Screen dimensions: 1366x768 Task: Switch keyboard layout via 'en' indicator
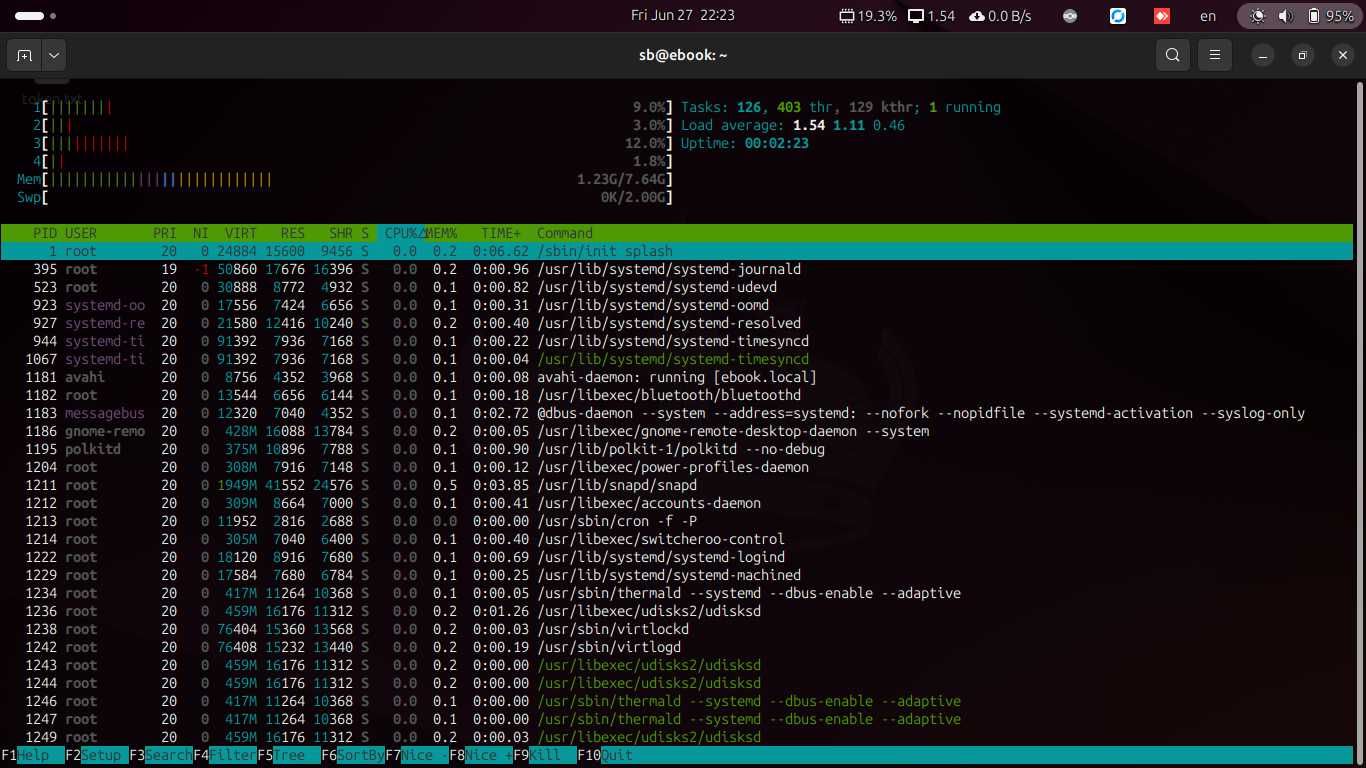(1208, 16)
